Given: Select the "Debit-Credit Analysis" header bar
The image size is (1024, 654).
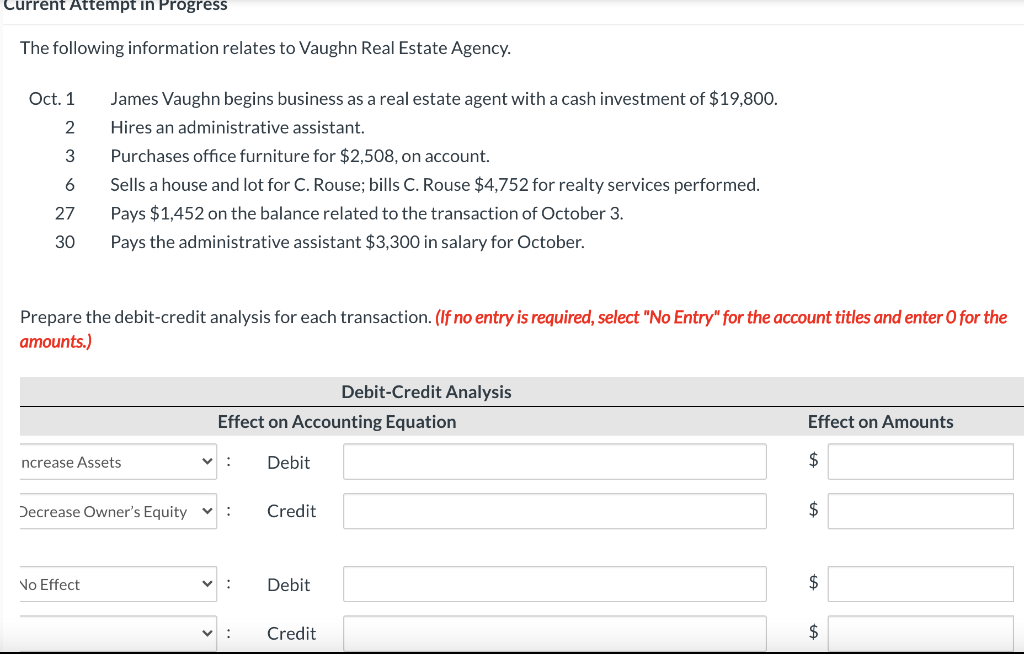Looking at the screenshot, I should pyautogui.click(x=426, y=390).
